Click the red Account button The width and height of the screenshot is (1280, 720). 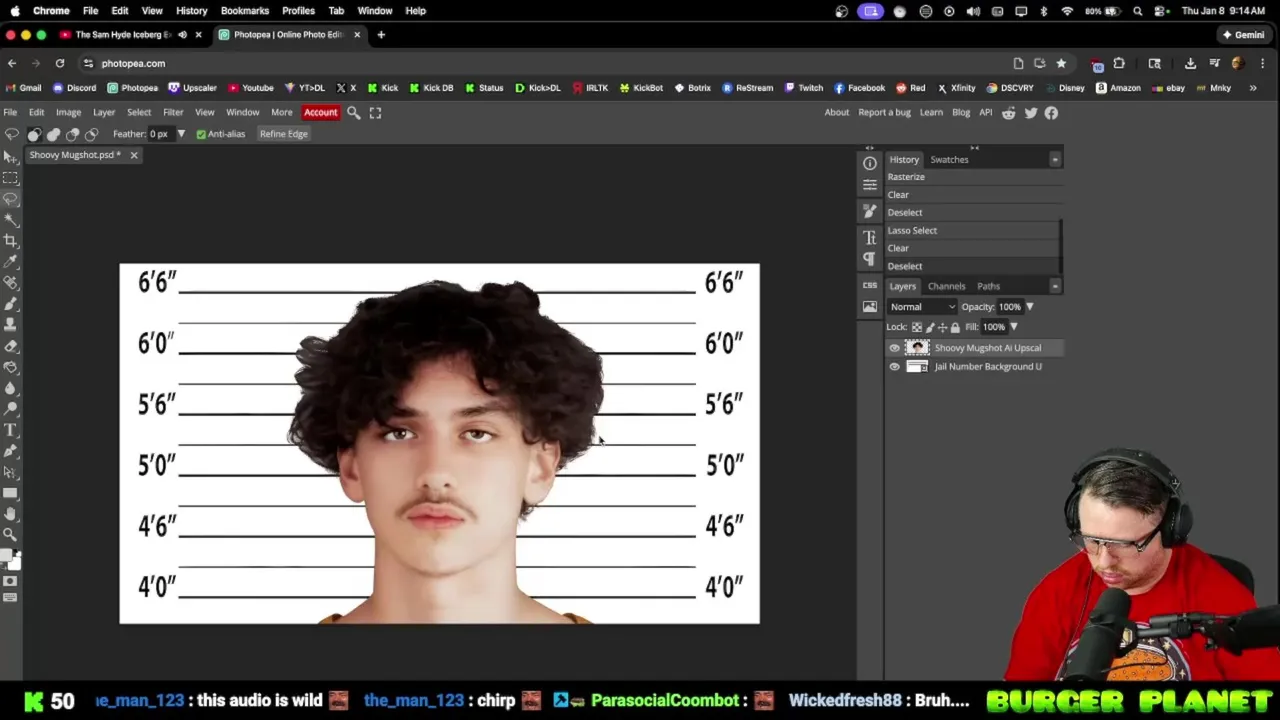tap(320, 113)
